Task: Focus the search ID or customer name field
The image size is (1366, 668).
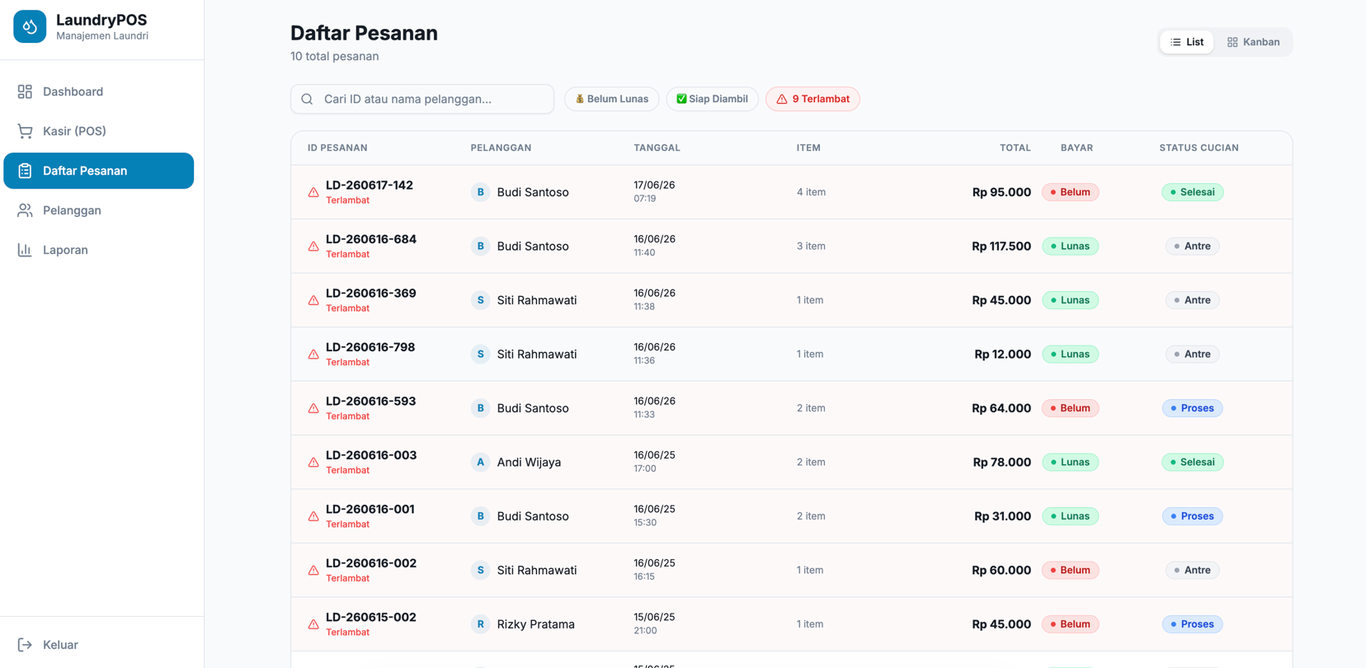Action: click(422, 99)
